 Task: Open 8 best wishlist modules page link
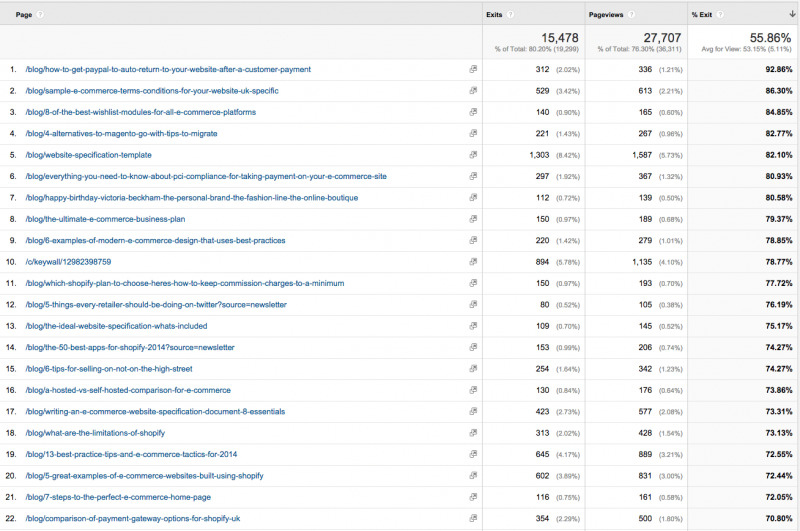141,112
